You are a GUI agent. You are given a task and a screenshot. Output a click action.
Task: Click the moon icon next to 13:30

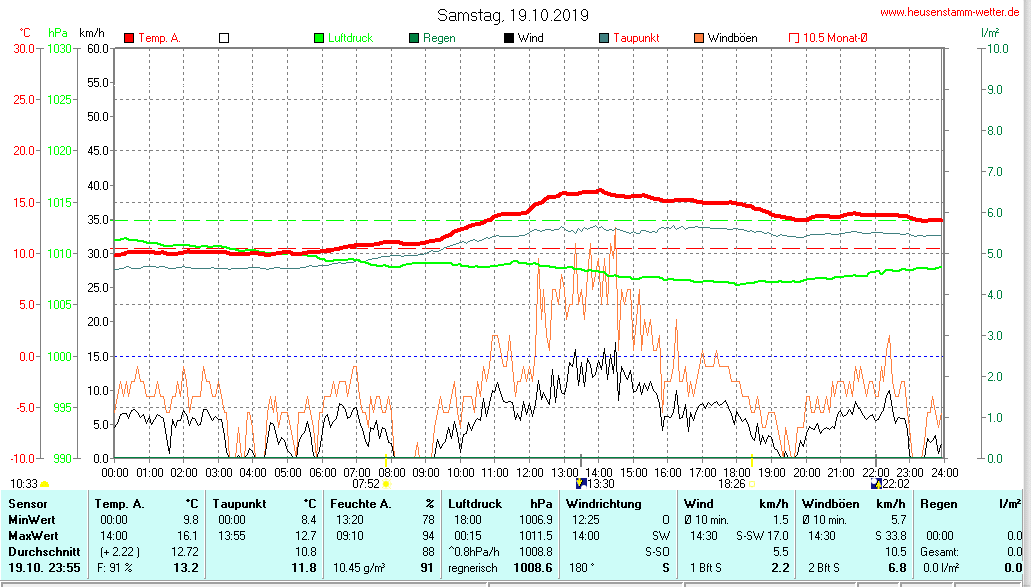(x=581, y=484)
